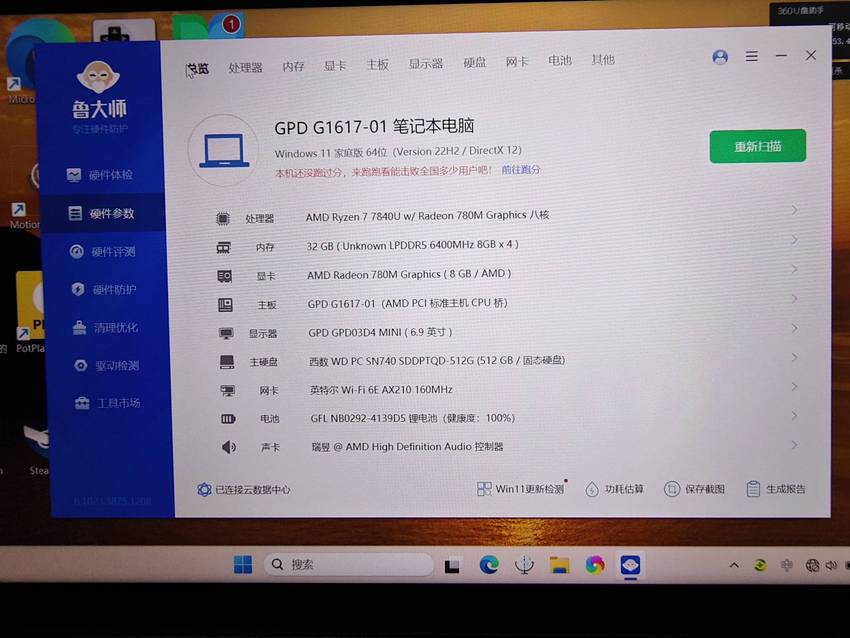This screenshot has height=638, width=850.
Task: Click the 鲁大师 logo avatar
Action: [98, 77]
